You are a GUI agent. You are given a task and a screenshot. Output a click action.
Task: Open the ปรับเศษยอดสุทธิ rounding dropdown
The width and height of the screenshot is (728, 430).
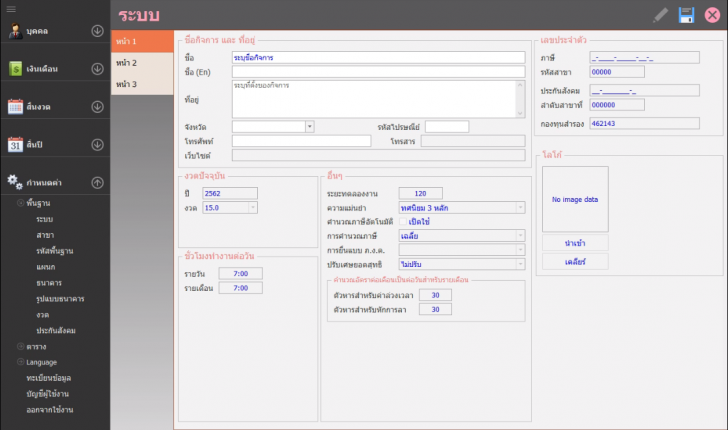click(520, 264)
